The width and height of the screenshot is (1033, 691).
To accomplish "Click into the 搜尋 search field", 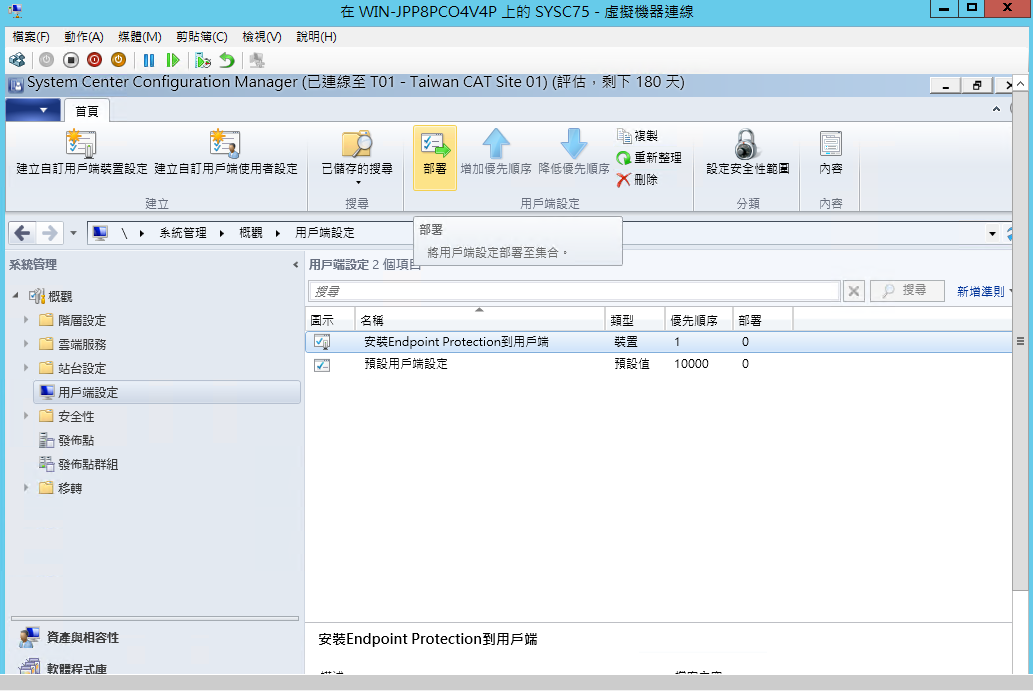I will click(x=574, y=290).
